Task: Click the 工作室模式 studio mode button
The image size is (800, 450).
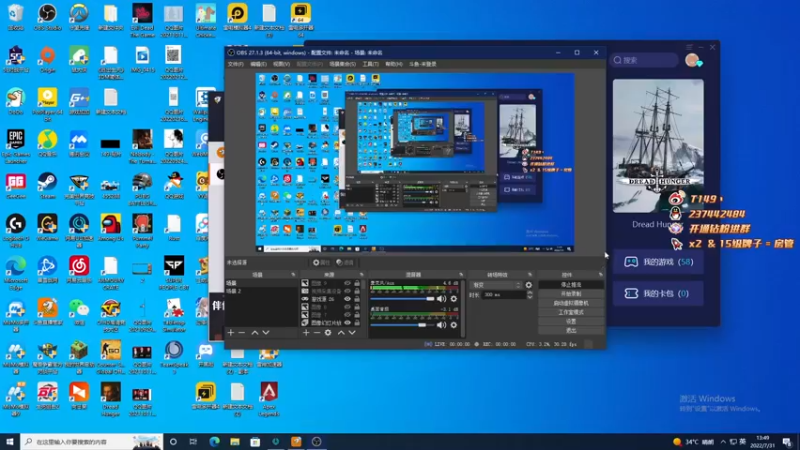Action: coord(571,312)
